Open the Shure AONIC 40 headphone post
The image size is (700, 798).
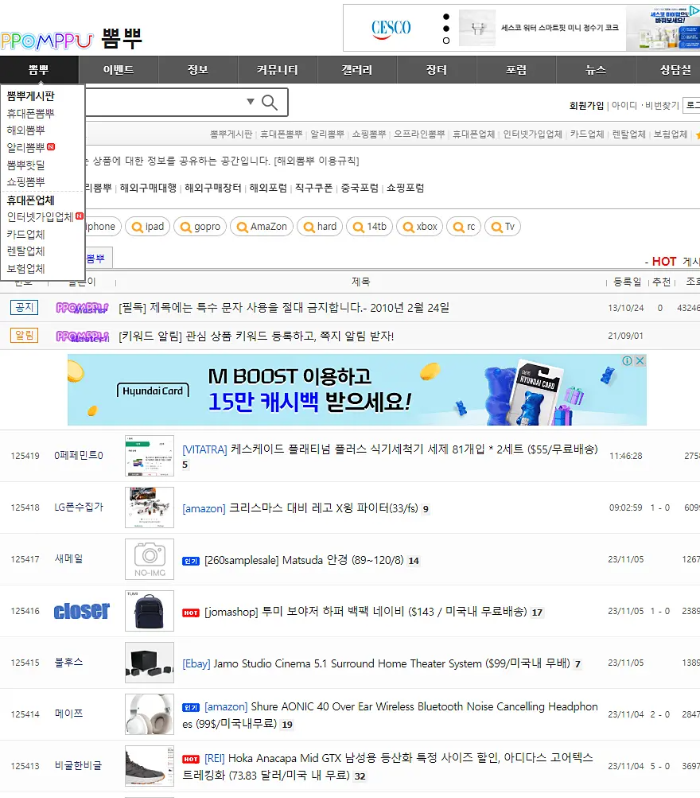(390, 715)
